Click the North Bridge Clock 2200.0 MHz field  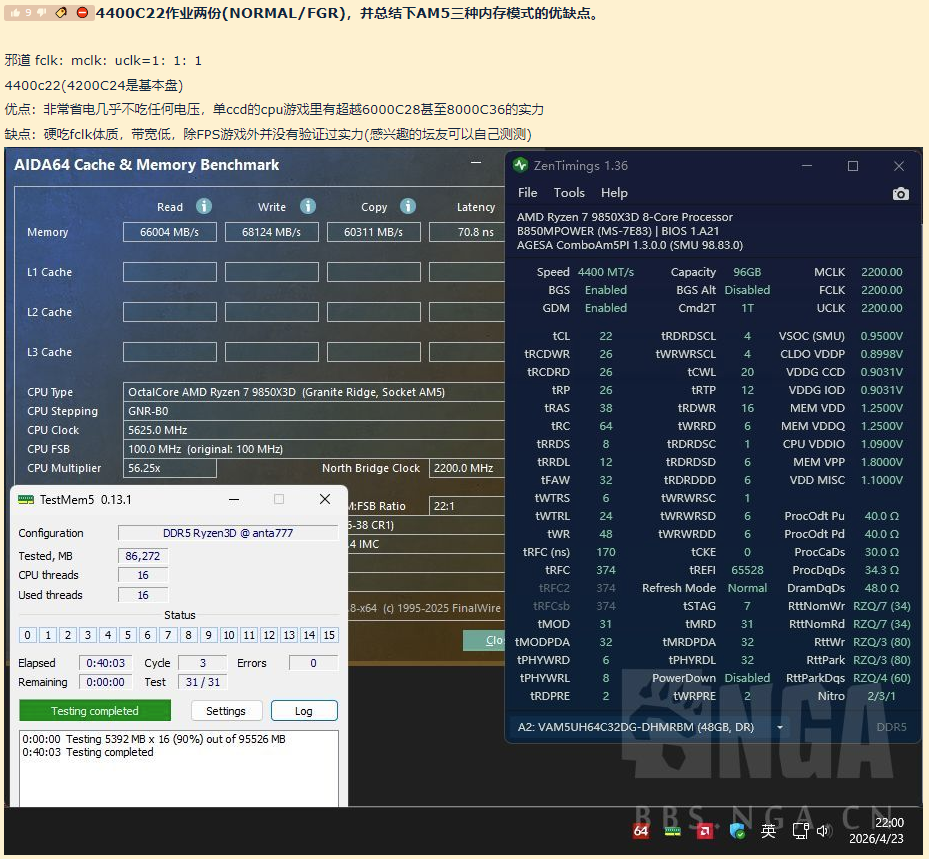tap(467, 468)
